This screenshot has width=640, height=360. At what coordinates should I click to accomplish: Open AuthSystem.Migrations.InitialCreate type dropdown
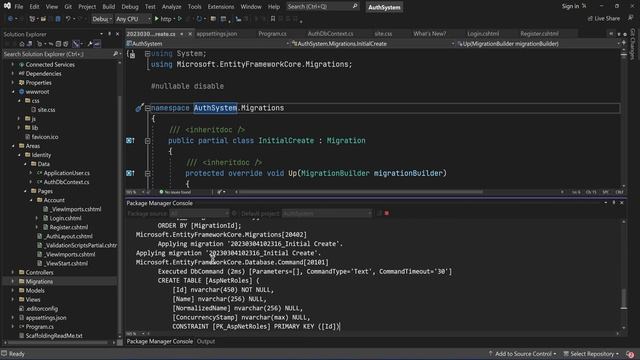click(x=373, y=44)
